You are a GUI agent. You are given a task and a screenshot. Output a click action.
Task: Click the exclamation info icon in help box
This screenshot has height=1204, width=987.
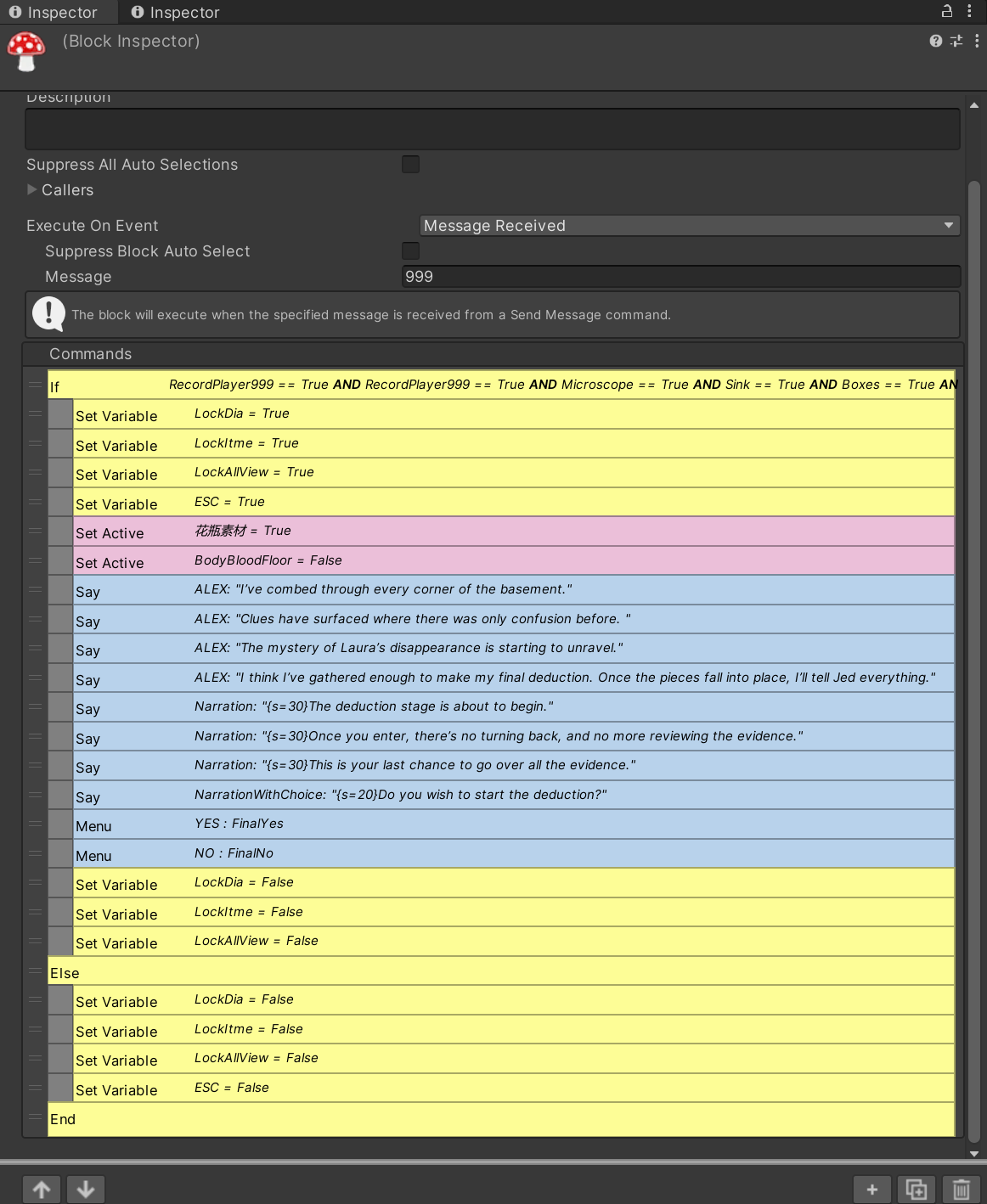pyautogui.click(x=48, y=314)
